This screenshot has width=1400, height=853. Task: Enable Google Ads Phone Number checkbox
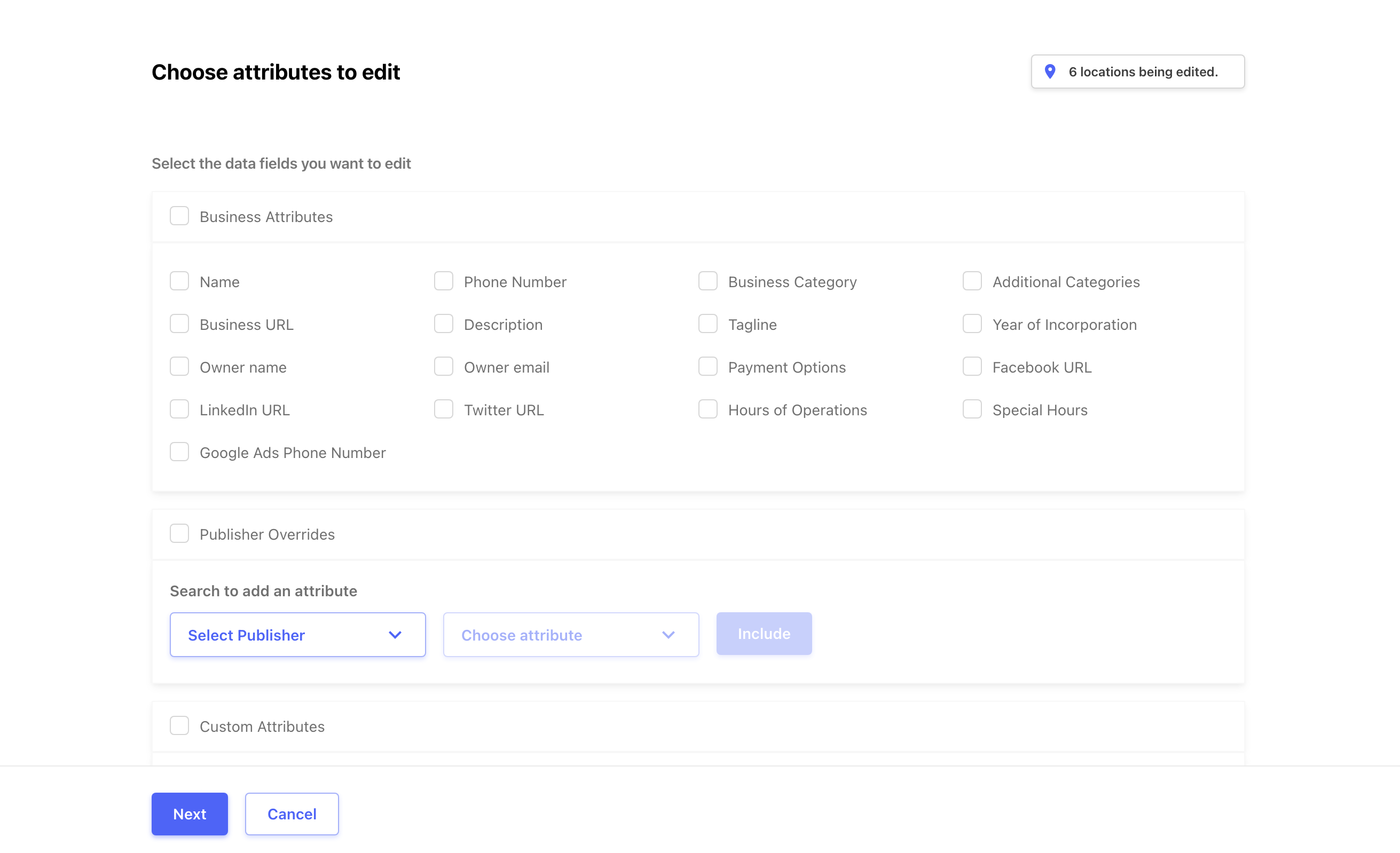(x=179, y=452)
